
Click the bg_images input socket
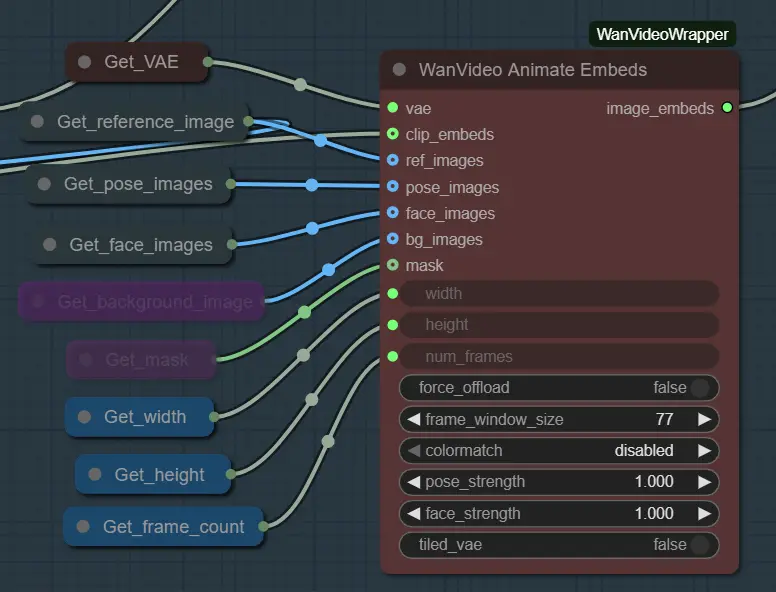[x=393, y=239]
